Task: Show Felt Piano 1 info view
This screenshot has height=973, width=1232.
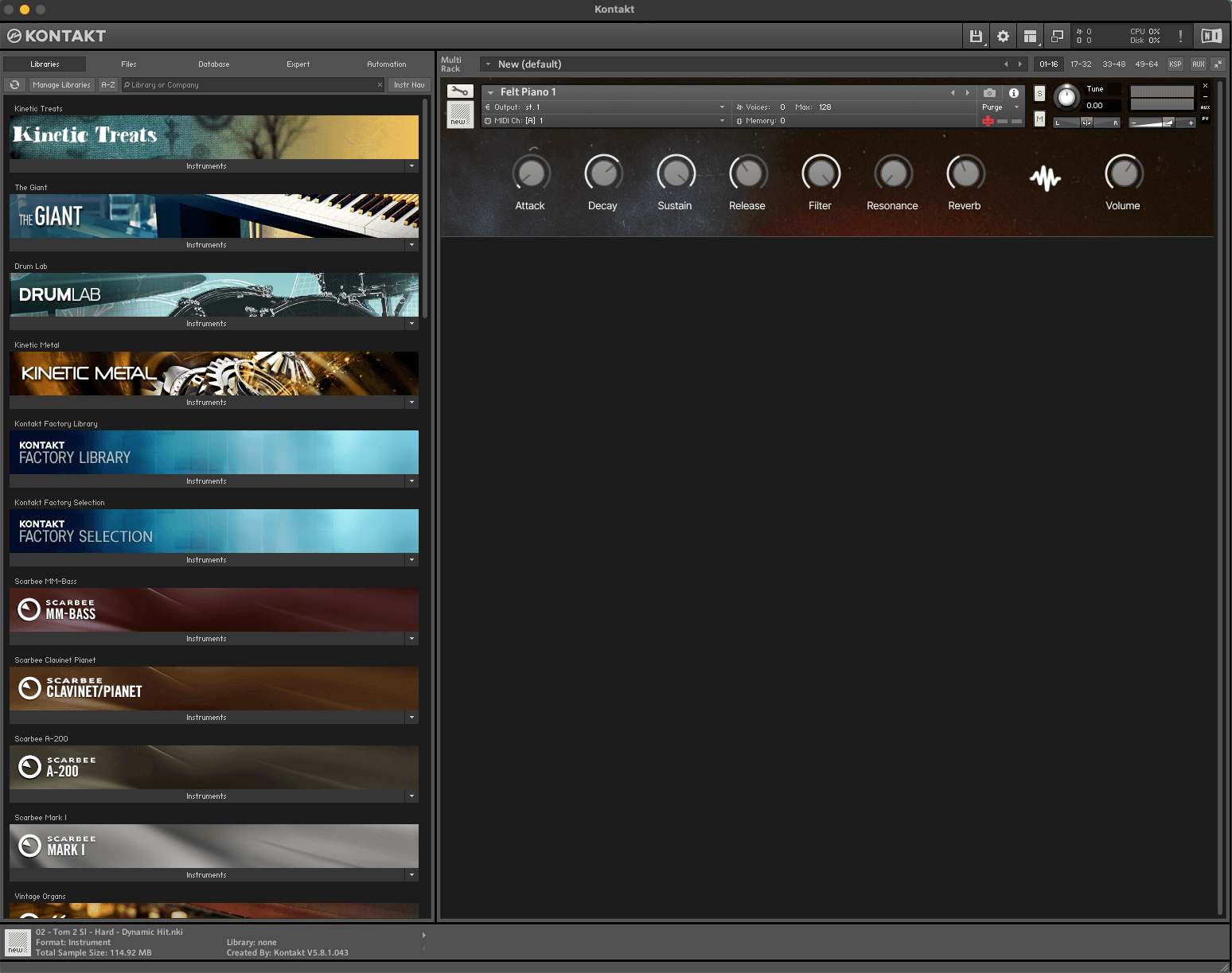Action: [x=1014, y=92]
